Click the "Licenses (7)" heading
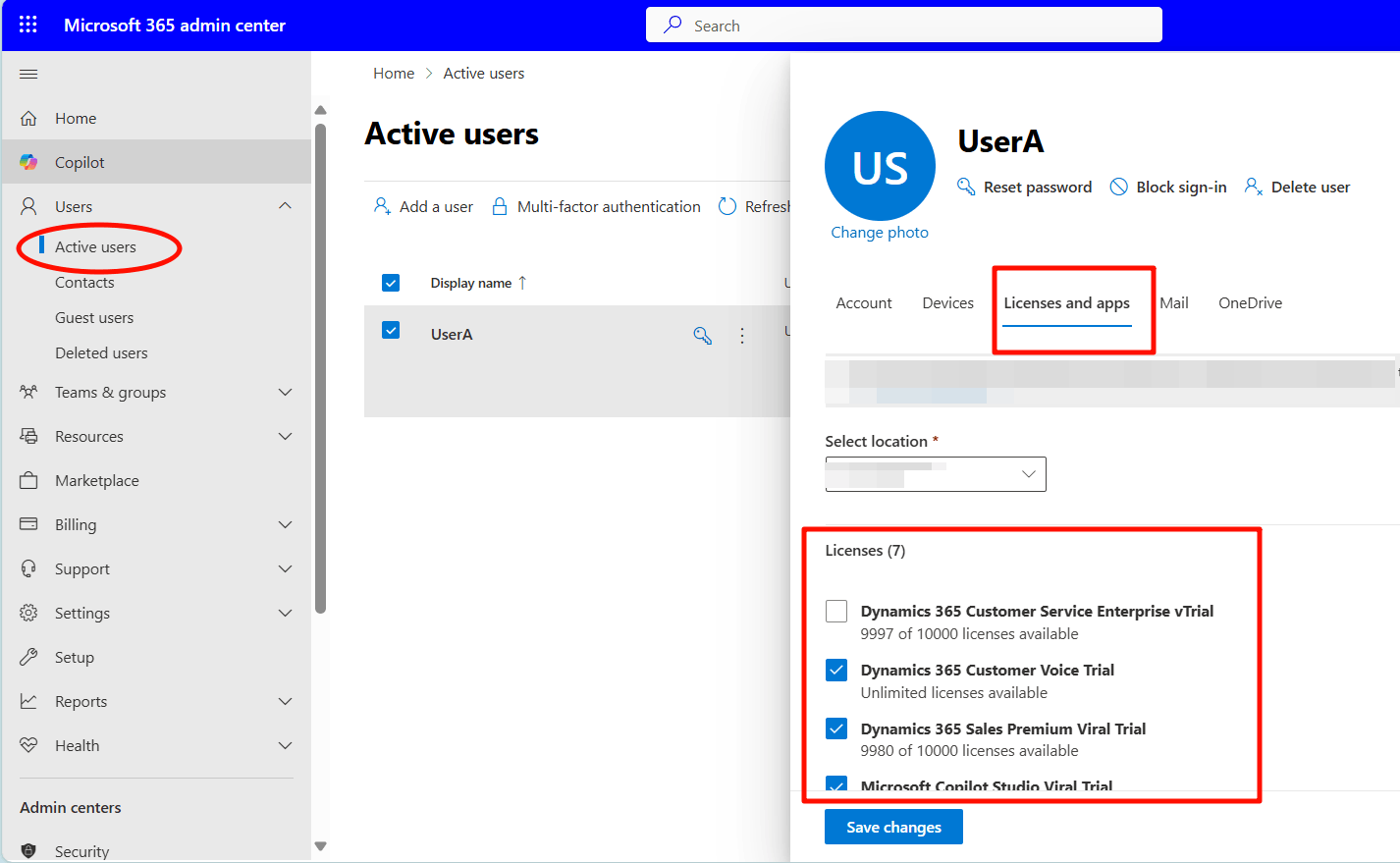1400x863 pixels. point(865,551)
